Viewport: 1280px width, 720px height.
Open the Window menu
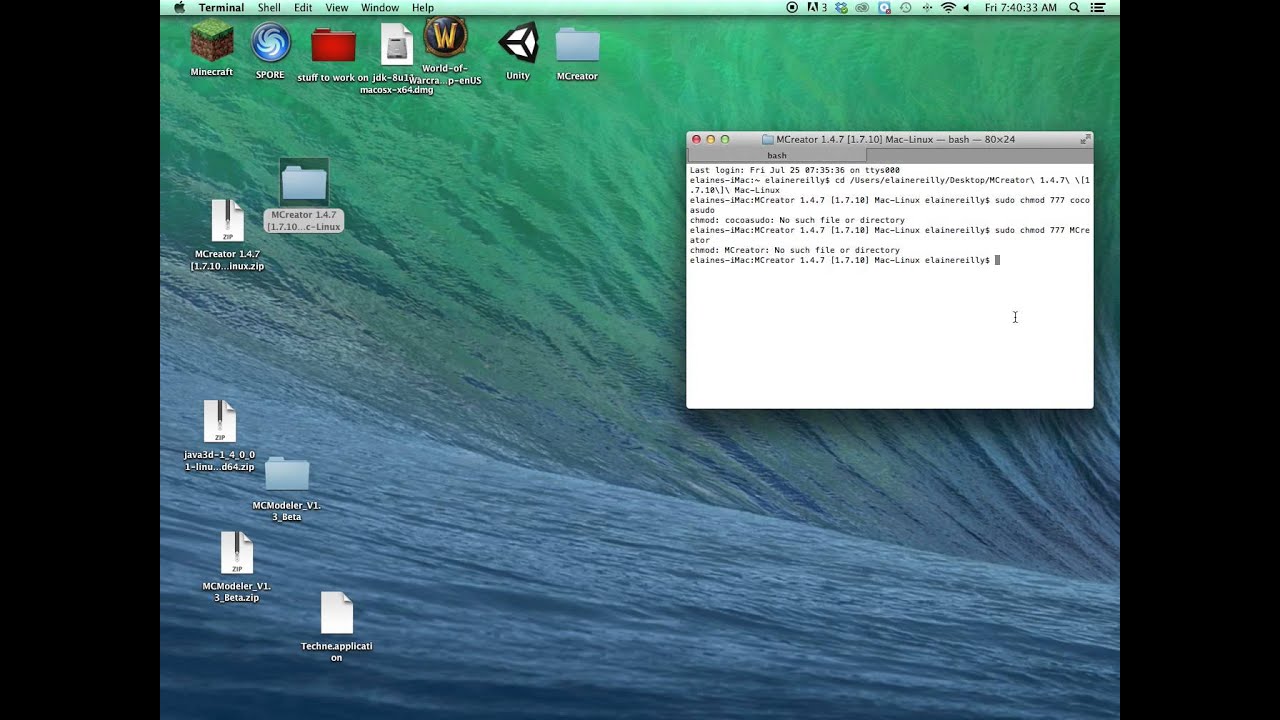click(380, 7)
